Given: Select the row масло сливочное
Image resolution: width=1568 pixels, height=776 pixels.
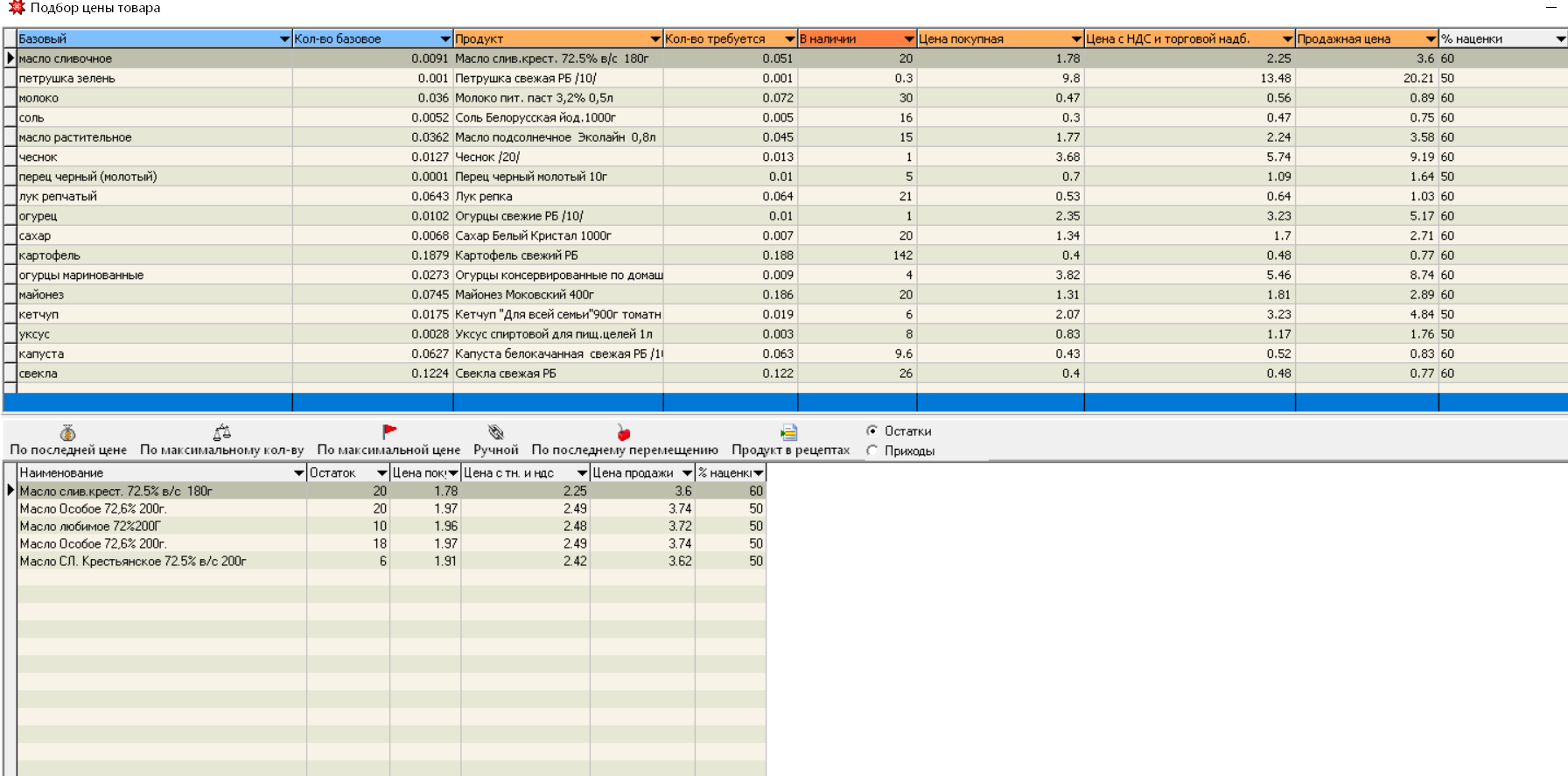Looking at the screenshot, I should (785, 59).
